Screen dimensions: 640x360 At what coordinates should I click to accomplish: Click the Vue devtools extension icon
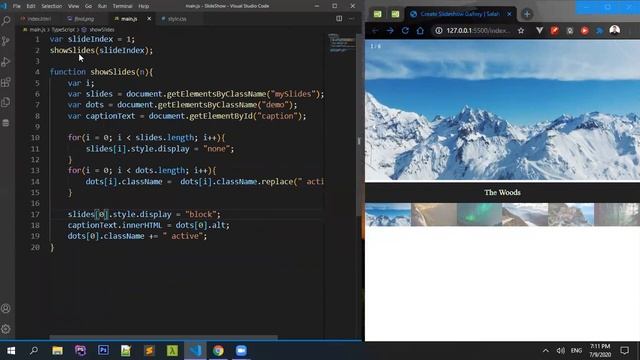(539, 31)
